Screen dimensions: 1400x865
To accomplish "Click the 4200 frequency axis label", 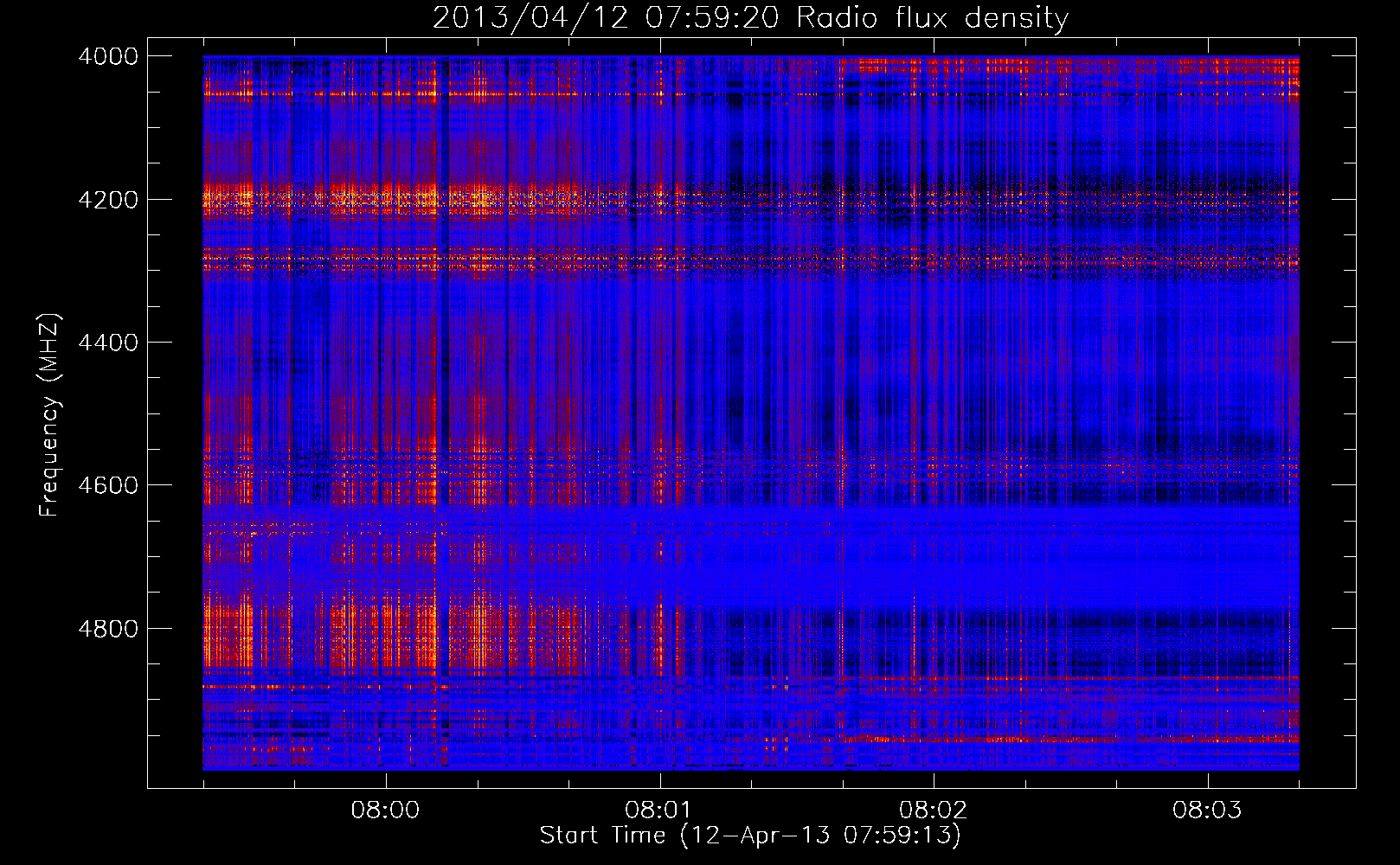I will [x=108, y=200].
